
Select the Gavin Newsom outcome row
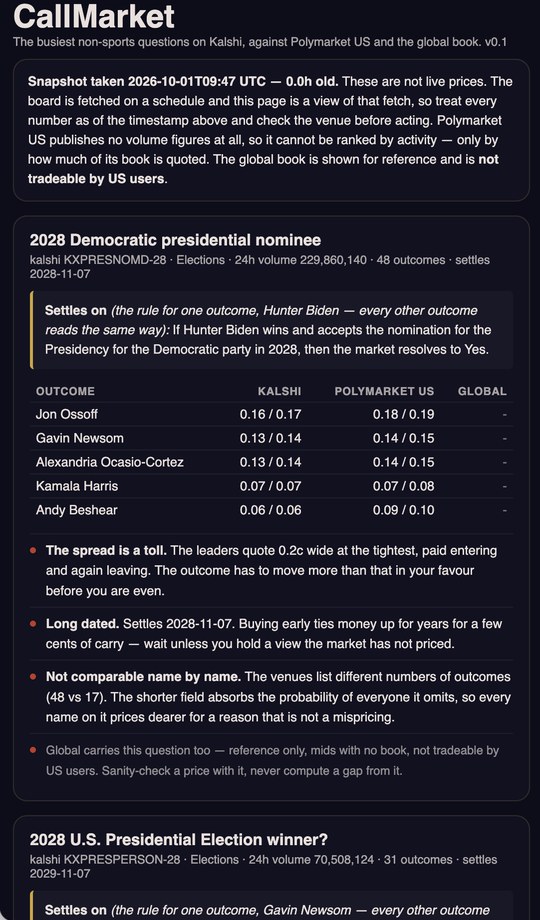coord(271,438)
